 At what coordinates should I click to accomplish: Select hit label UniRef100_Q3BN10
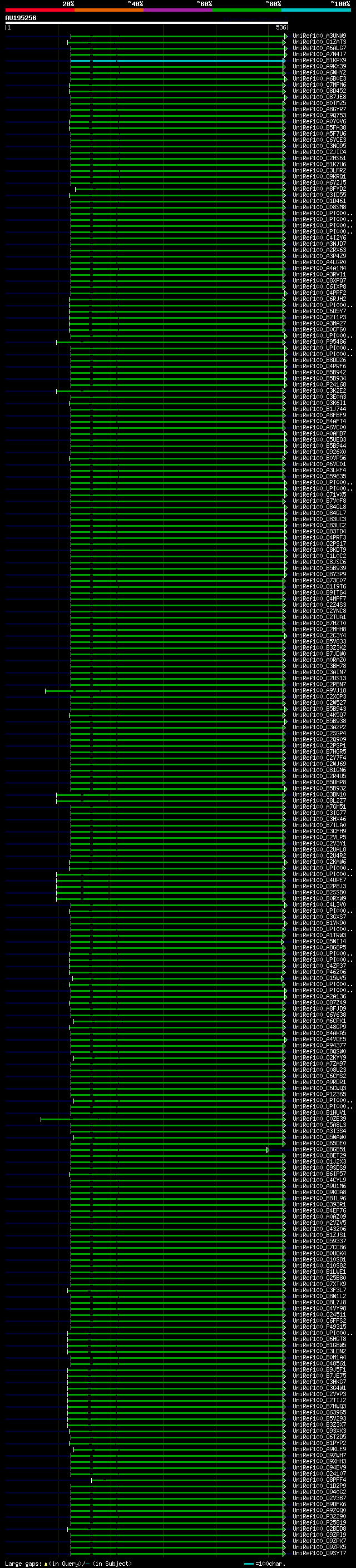point(319,795)
